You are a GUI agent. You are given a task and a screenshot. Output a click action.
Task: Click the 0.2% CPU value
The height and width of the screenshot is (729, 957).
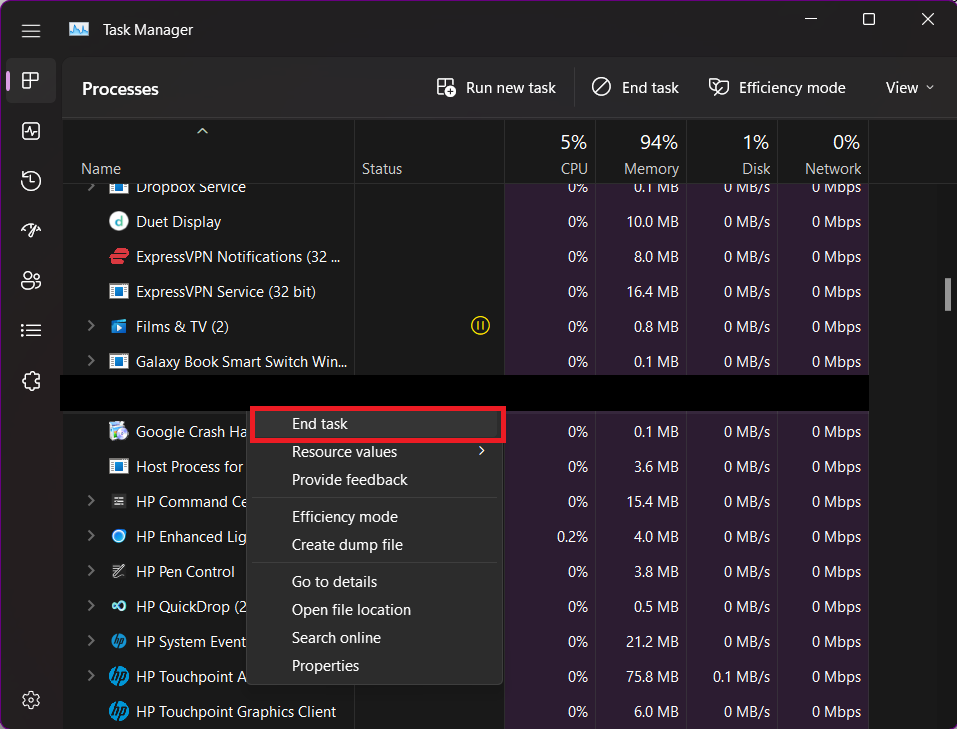pyautogui.click(x=572, y=537)
